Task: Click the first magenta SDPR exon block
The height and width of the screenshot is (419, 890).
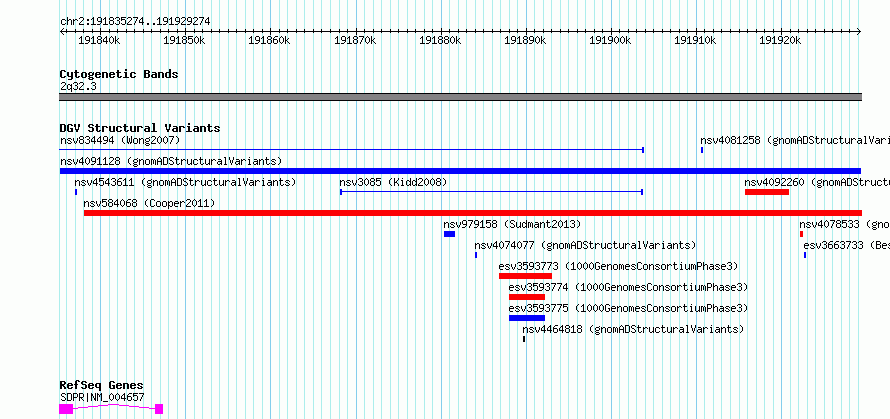Action: (66, 409)
